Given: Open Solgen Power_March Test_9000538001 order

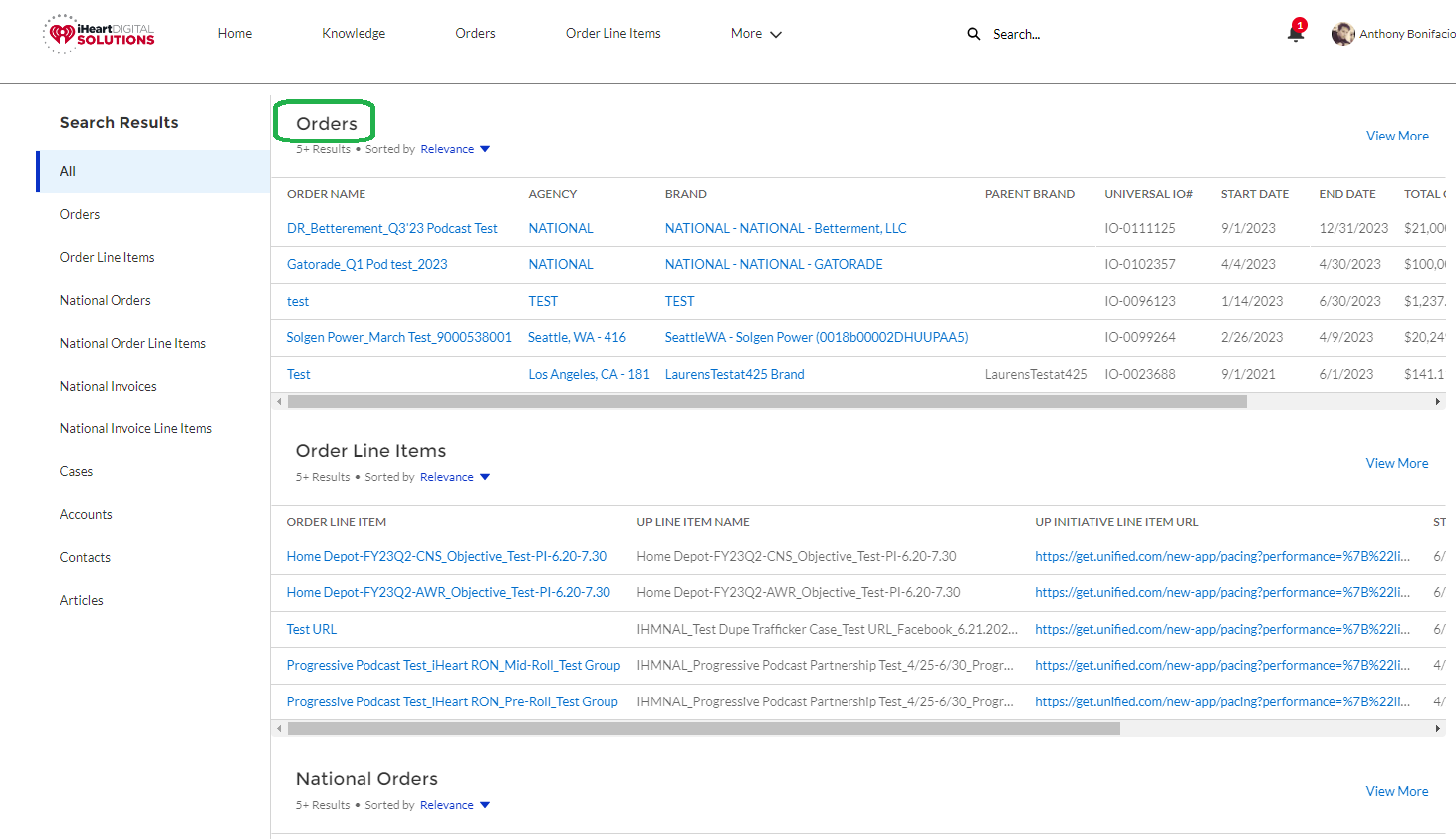Looking at the screenshot, I should [x=398, y=337].
